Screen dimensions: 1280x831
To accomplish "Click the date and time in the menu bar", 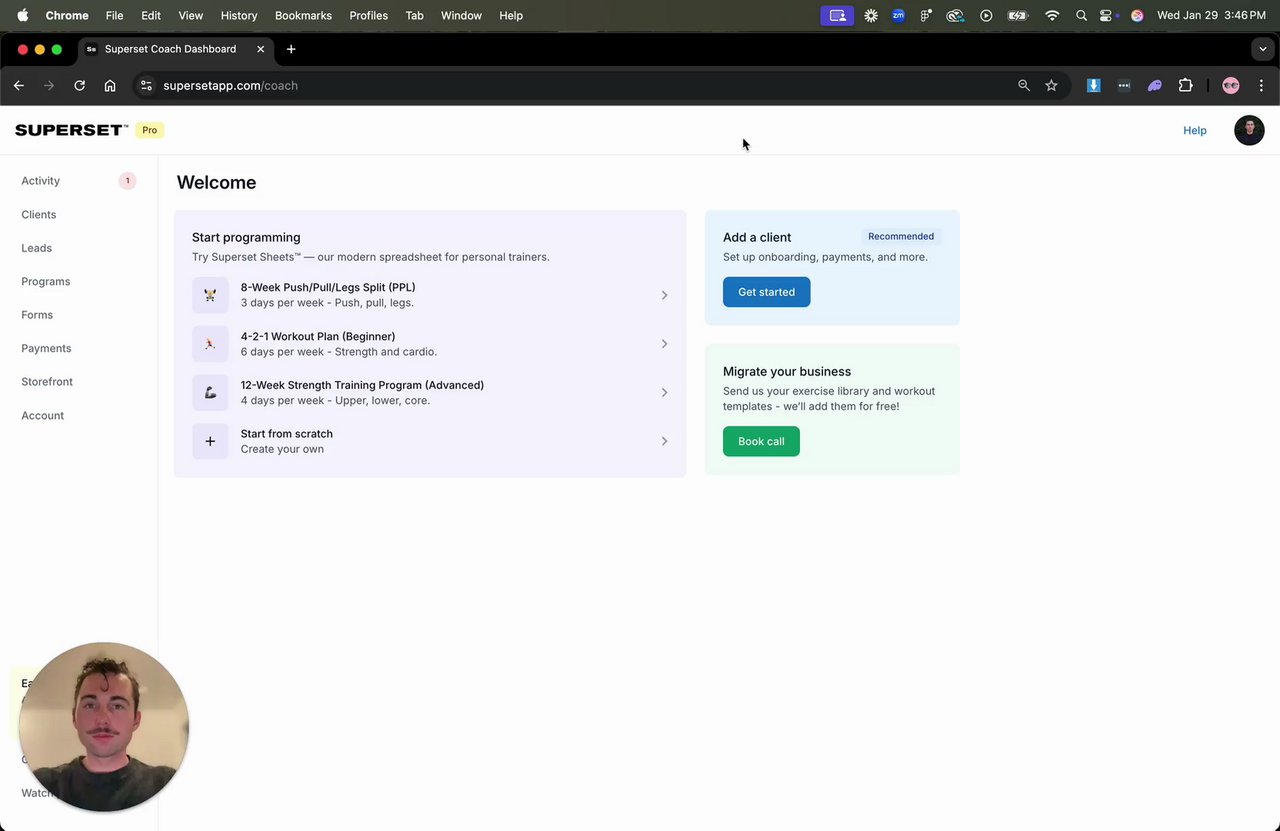I will [1211, 16].
